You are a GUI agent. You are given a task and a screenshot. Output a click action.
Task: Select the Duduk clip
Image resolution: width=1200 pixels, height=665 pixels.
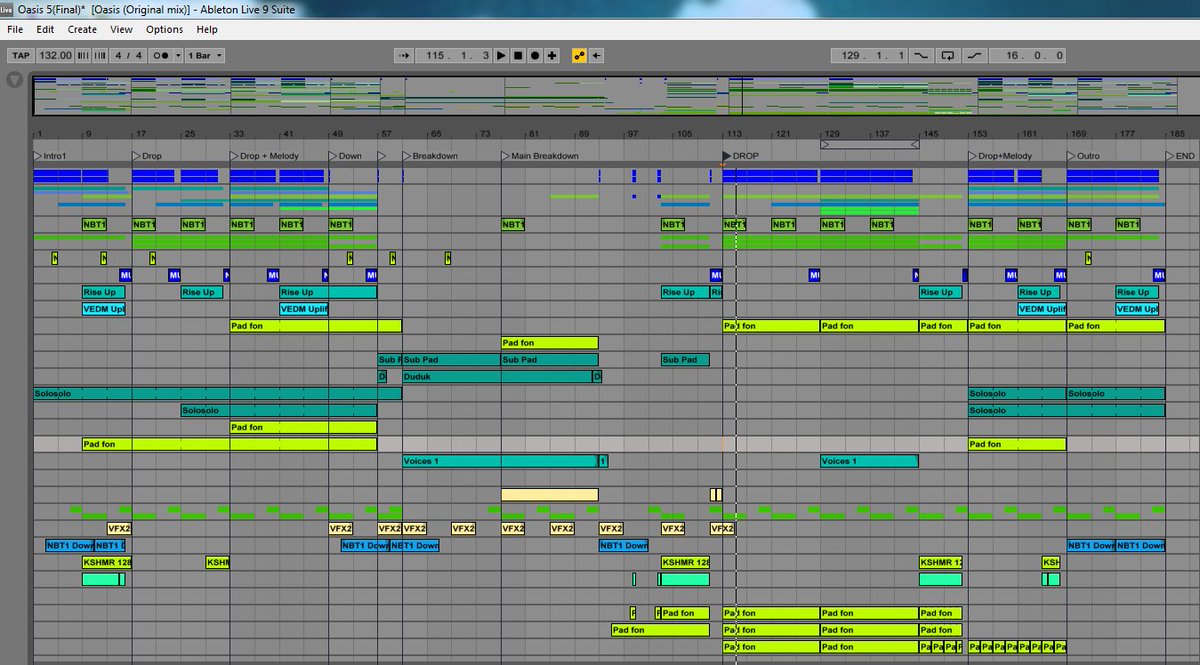(497, 377)
